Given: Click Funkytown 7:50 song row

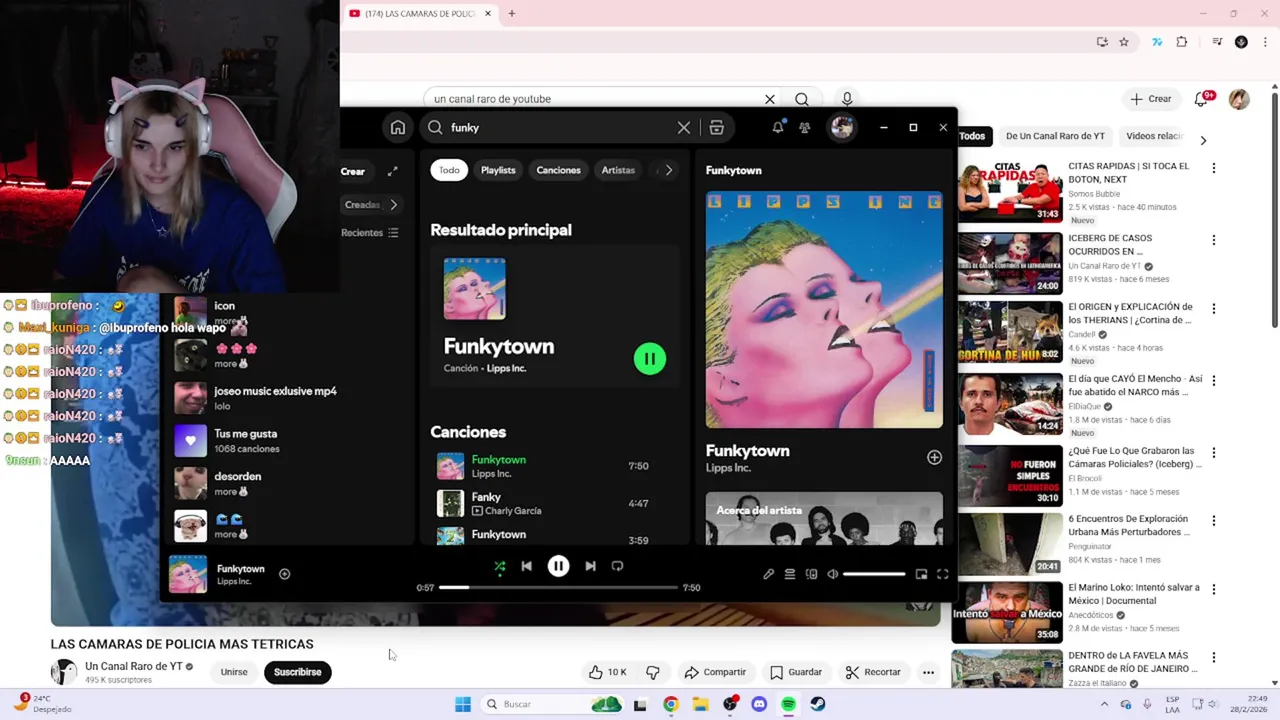Looking at the screenshot, I should pyautogui.click(x=554, y=466).
